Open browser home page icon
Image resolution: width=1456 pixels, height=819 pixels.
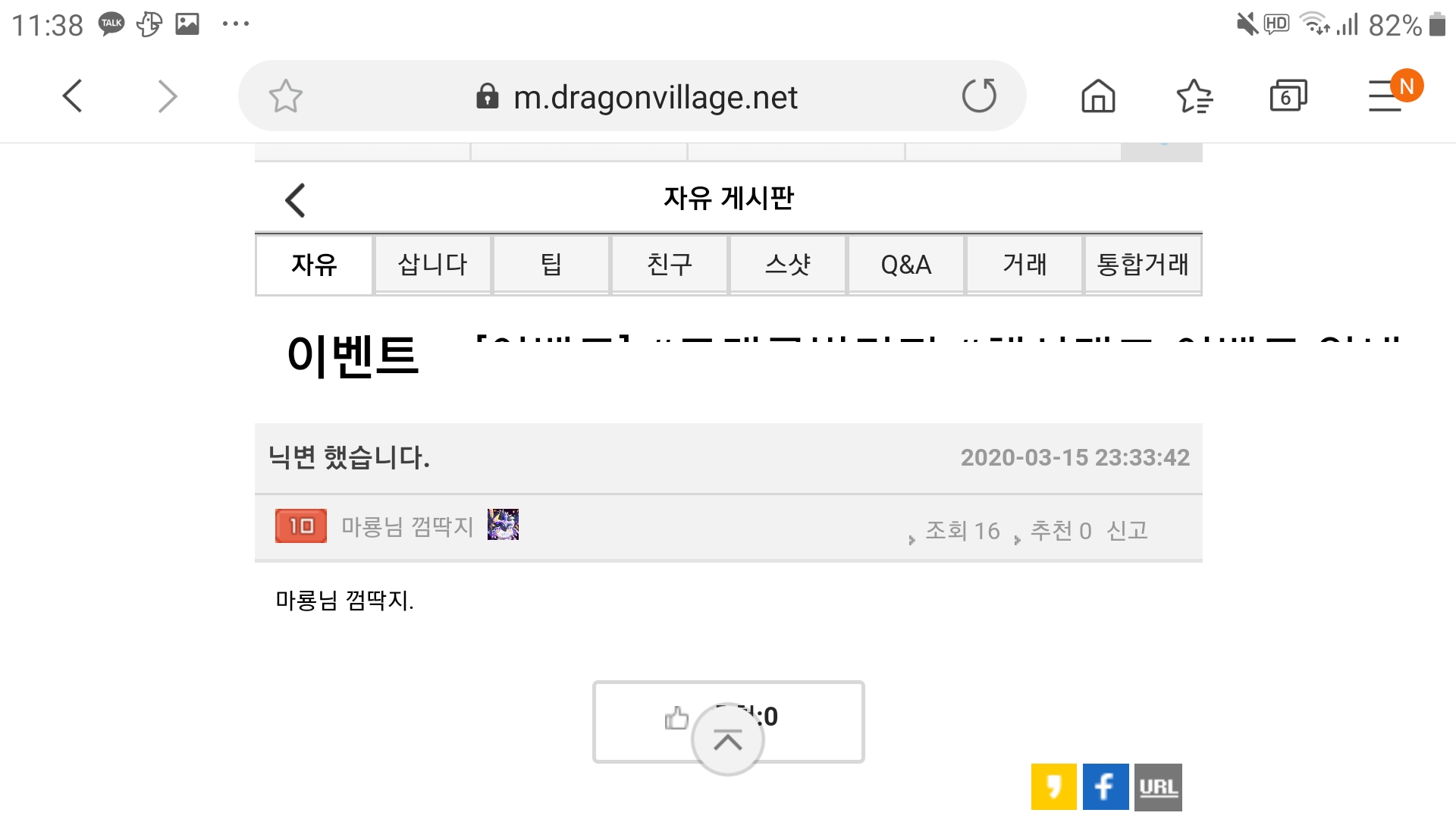[1098, 96]
